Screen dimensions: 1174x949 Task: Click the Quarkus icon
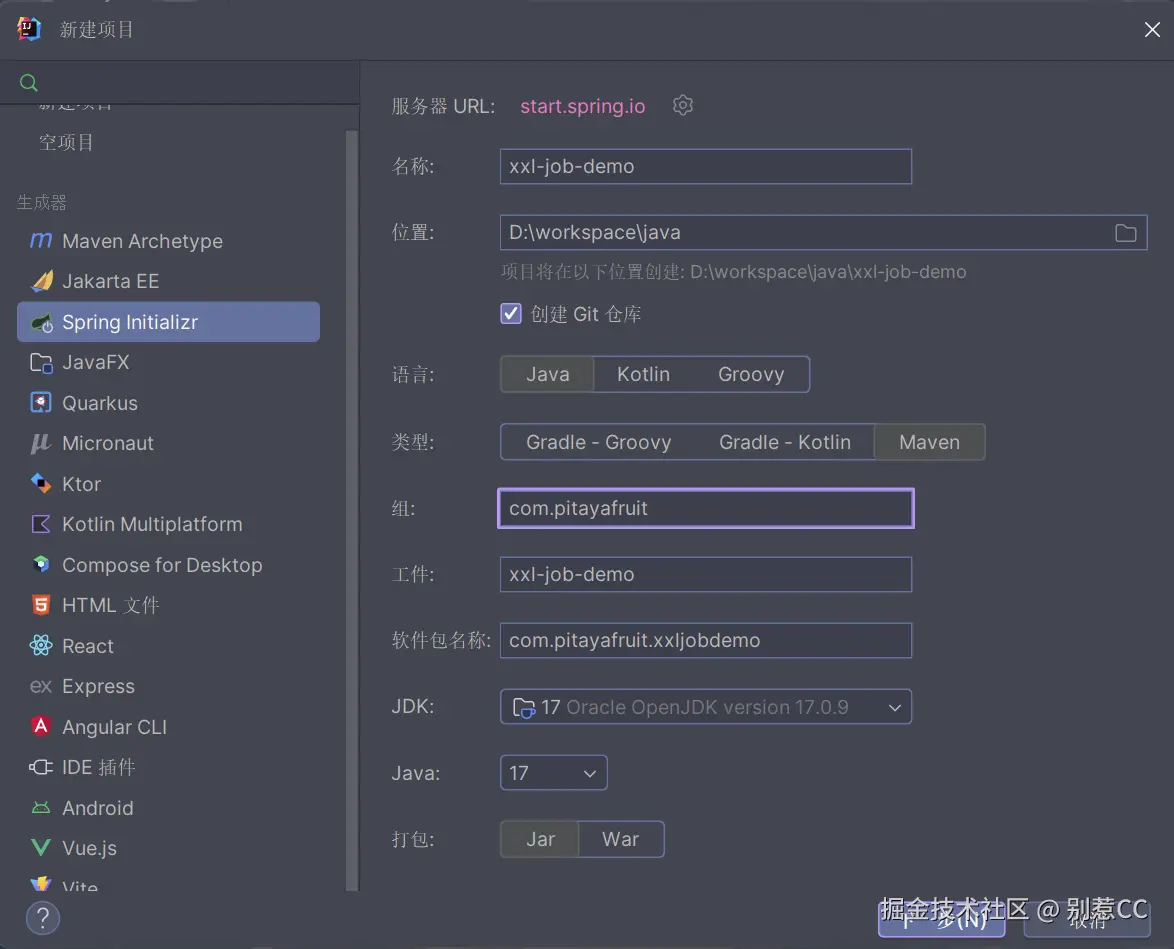pyautogui.click(x=41, y=403)
